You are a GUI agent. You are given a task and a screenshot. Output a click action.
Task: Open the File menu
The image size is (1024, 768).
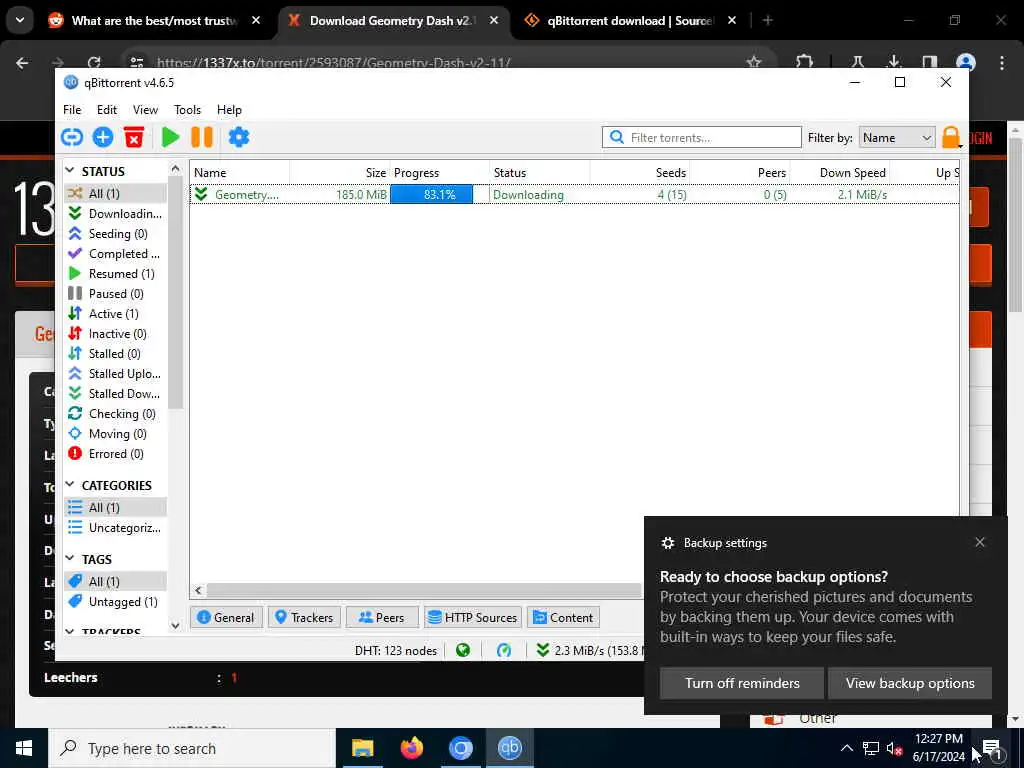72,110
